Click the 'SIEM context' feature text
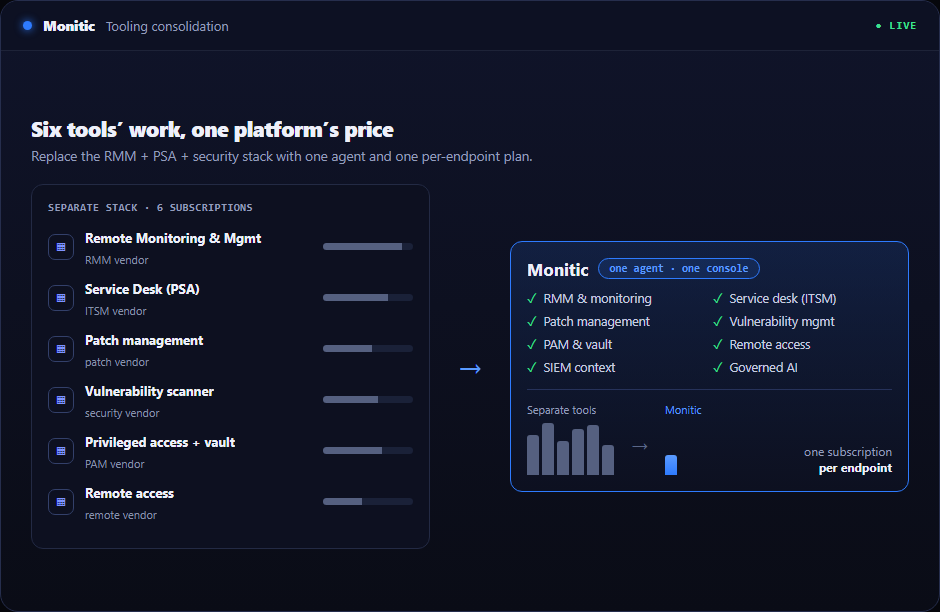940x612 pixels. click(x=579, y=367)
